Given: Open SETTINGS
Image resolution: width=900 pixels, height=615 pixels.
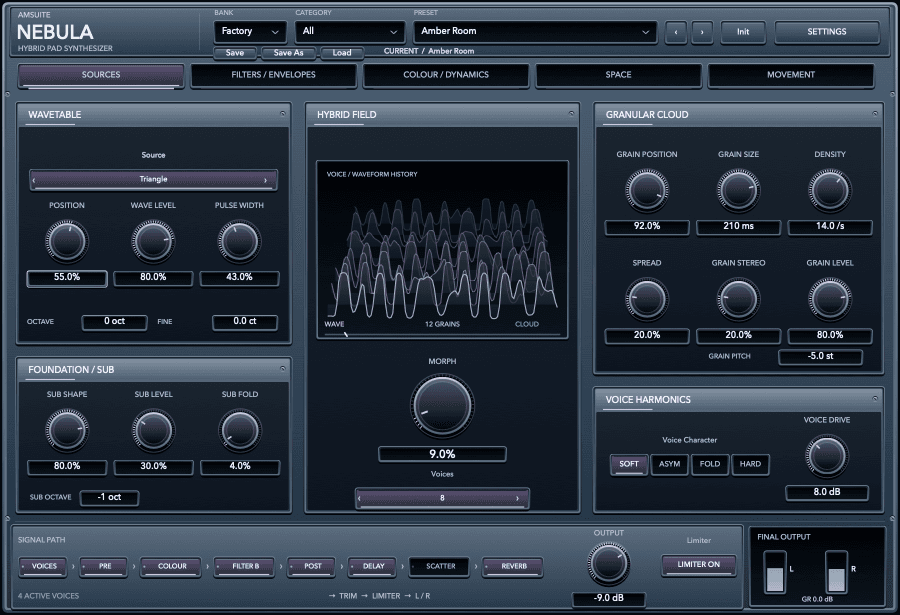Looking at the screenshot, I should click(827, 32).
